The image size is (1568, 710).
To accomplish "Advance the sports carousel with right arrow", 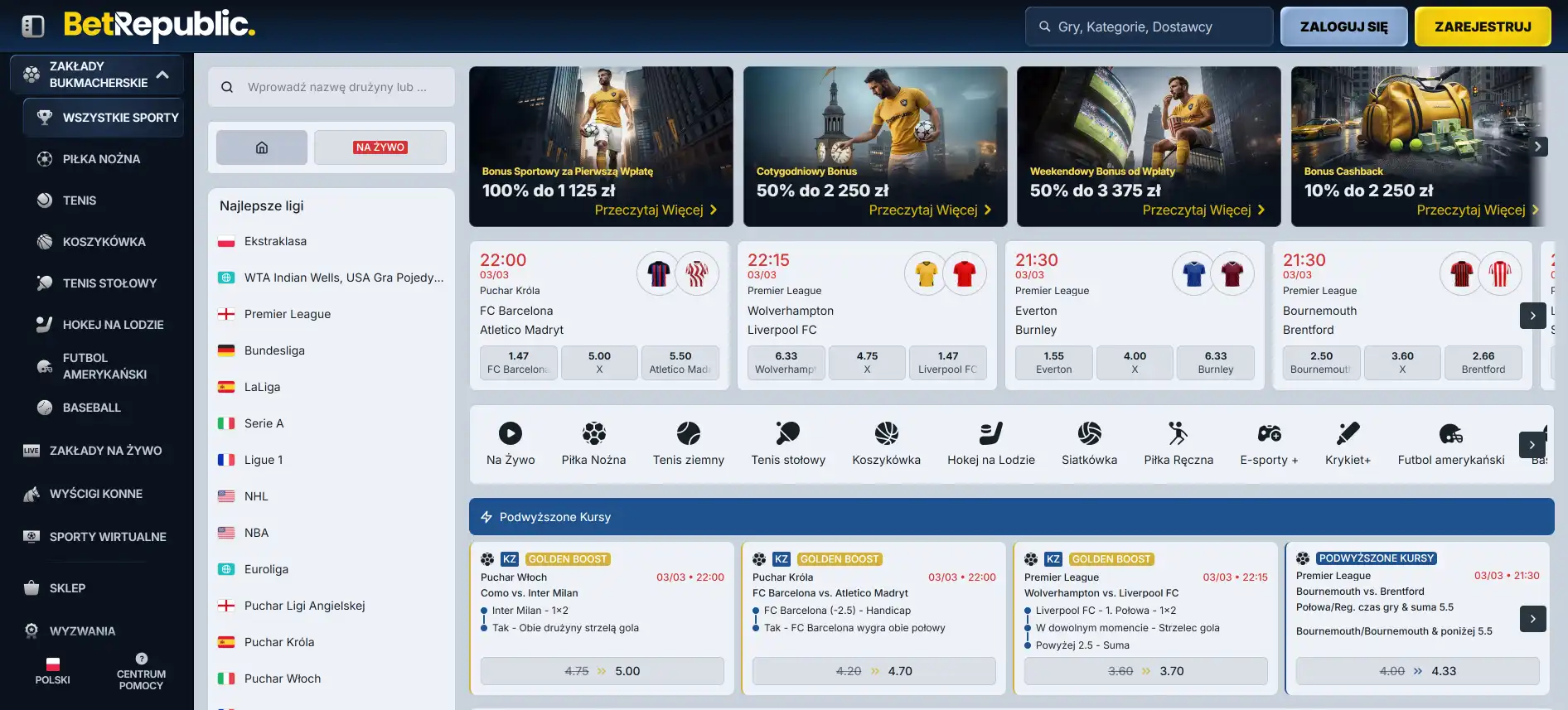I will click(x=1532, y=445).
